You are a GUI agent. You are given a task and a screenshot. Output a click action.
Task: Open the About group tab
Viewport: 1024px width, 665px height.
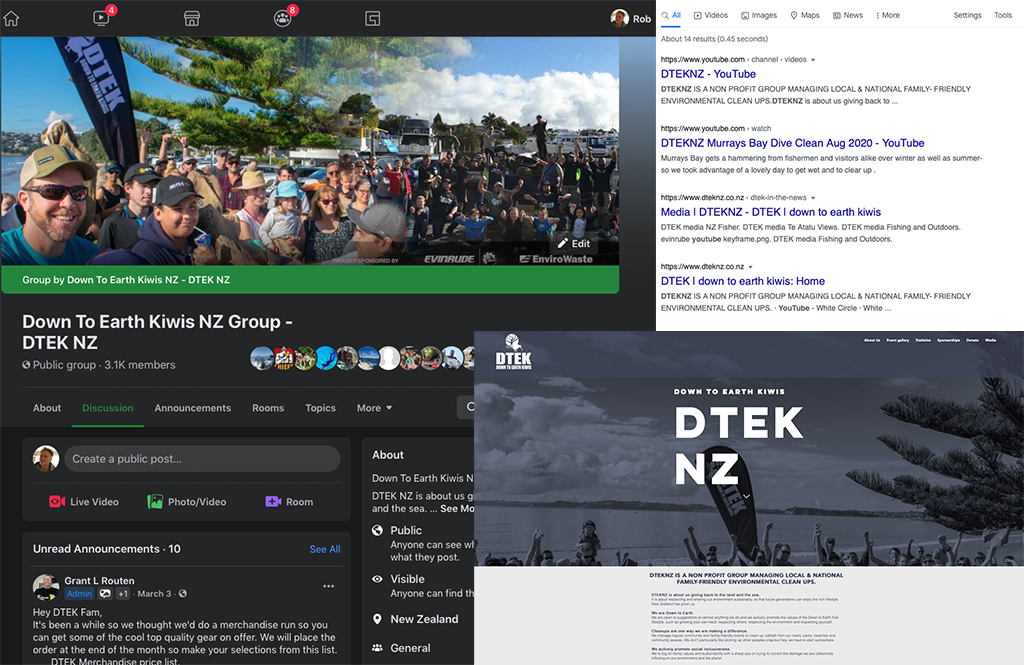tap(47, 408)
